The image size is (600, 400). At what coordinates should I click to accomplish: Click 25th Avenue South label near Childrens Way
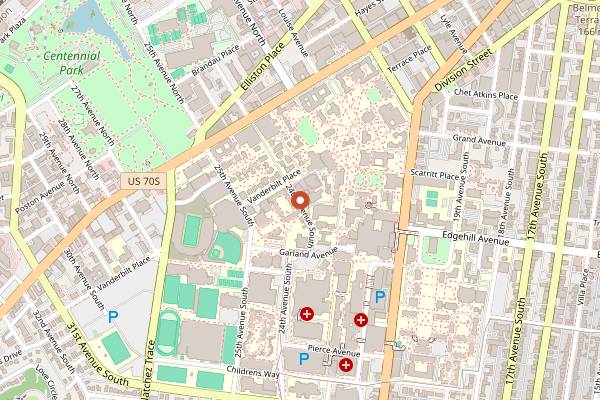(x=241, y=323)
